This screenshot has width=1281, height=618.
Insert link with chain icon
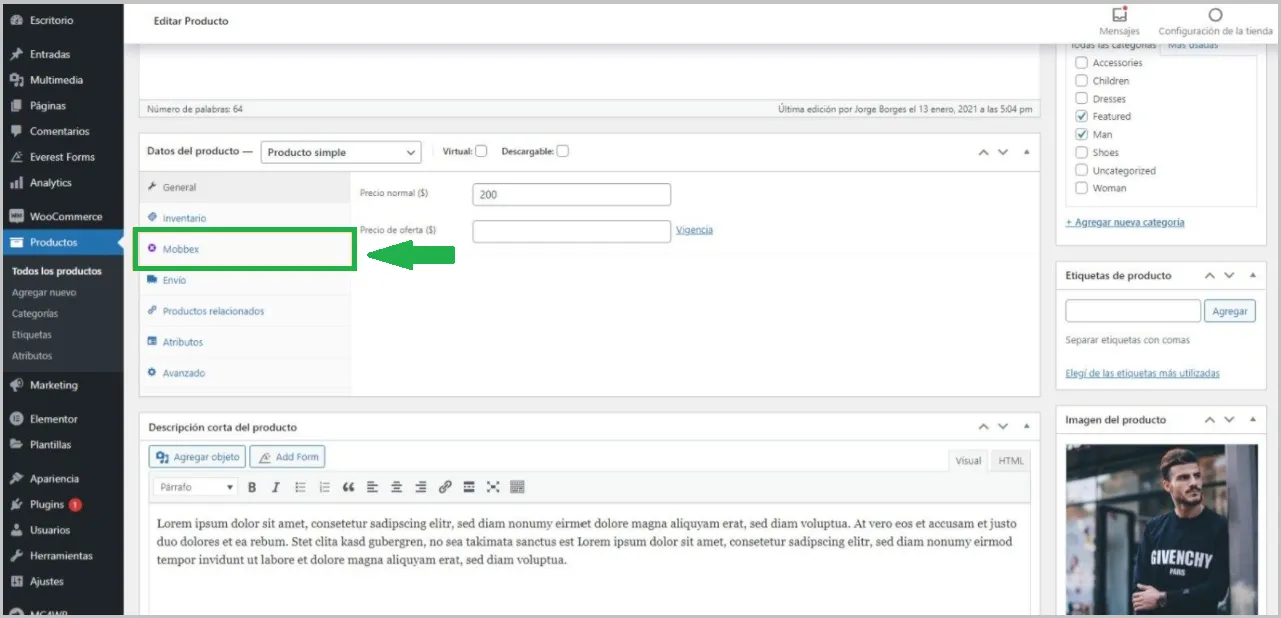(x=445, y=487)
